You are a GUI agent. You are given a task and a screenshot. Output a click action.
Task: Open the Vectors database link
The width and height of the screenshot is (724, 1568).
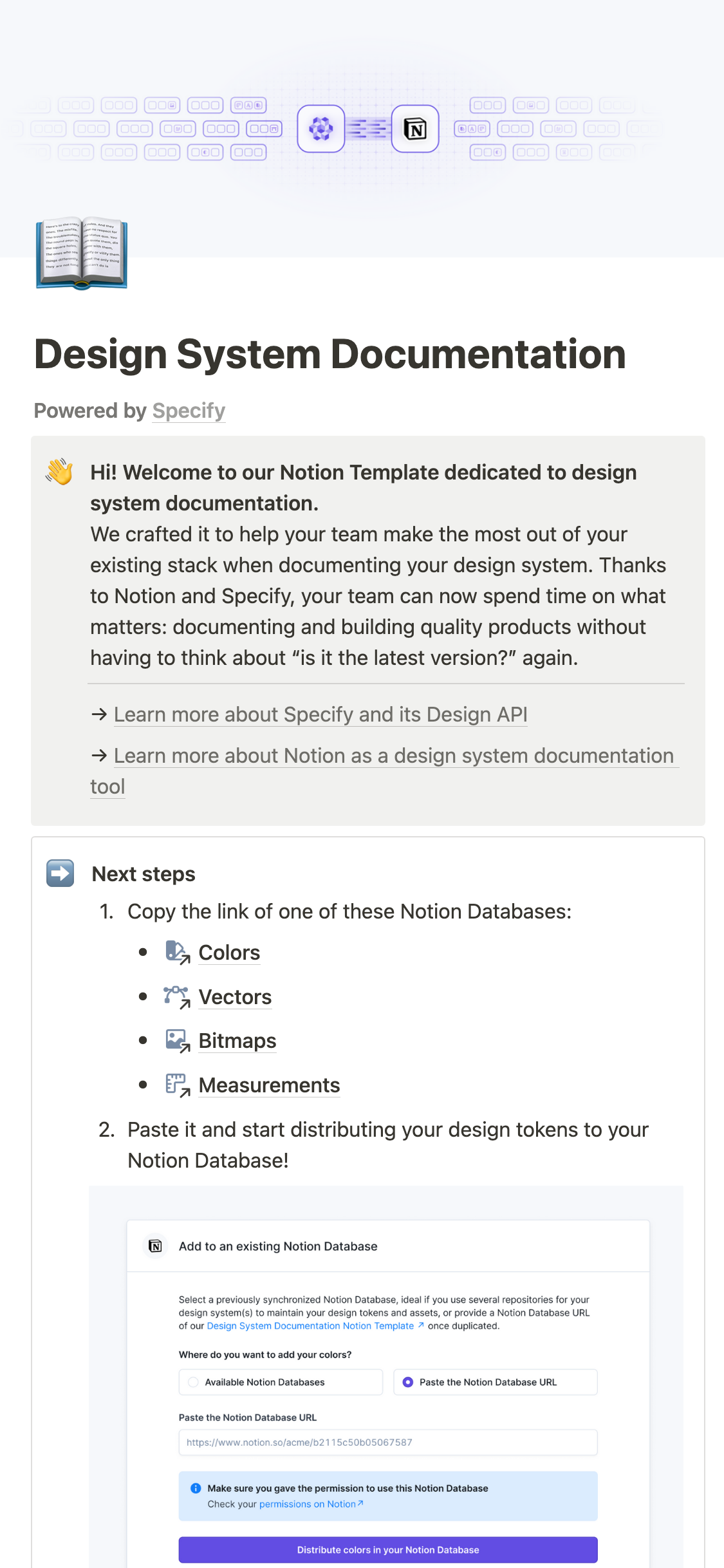click(x=235, y=997)
